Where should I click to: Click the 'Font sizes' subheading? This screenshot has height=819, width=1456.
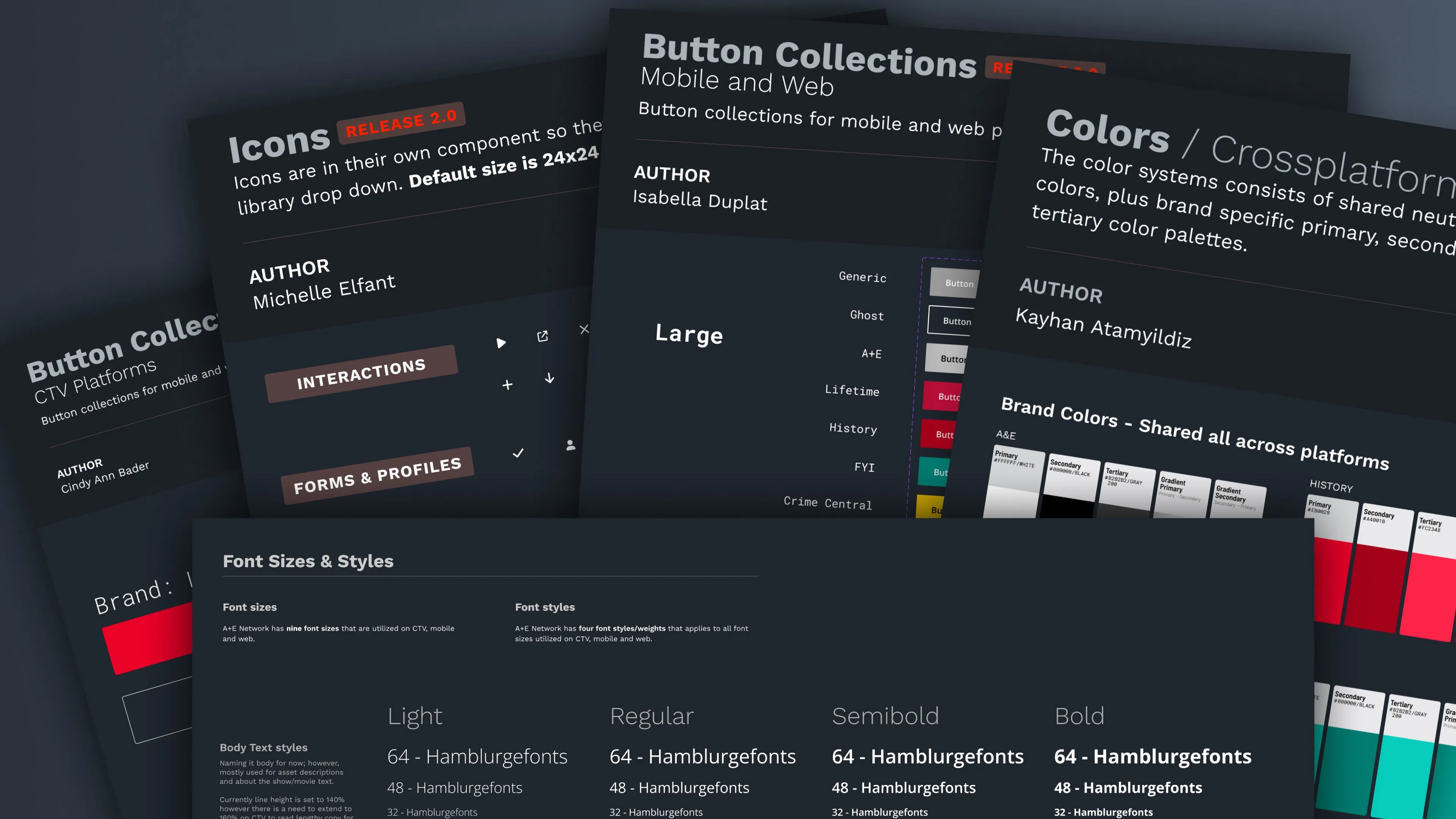pyautogui.click(x=250, y=607)
